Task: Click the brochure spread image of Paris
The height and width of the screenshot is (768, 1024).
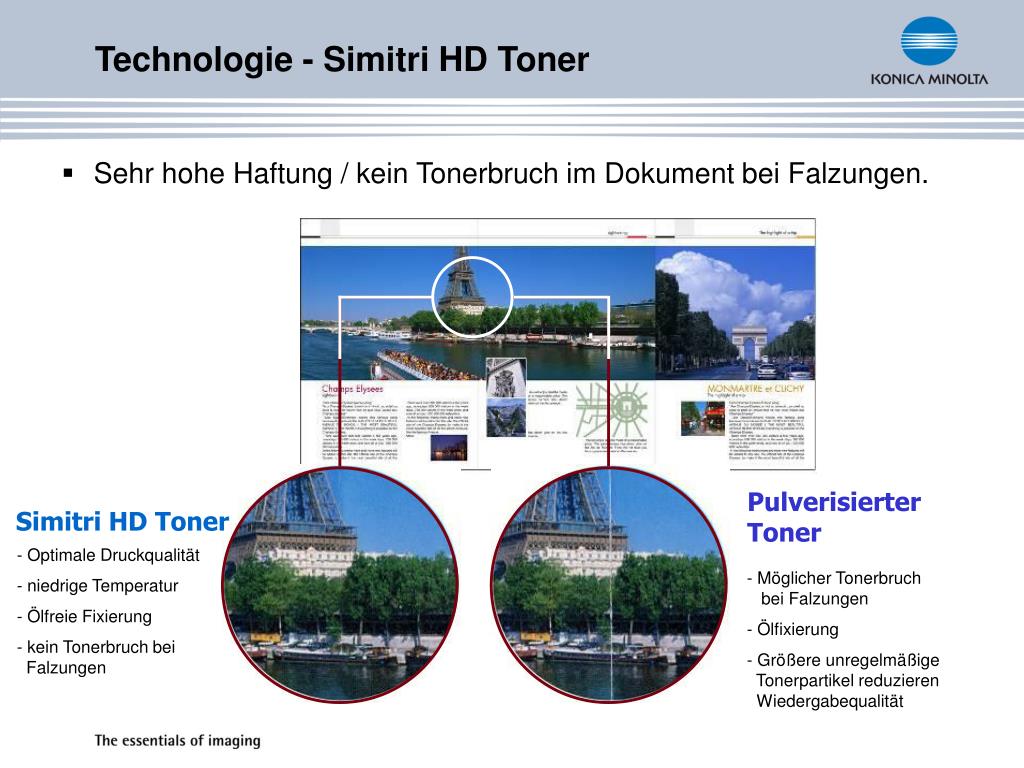Action: point(558,344)
